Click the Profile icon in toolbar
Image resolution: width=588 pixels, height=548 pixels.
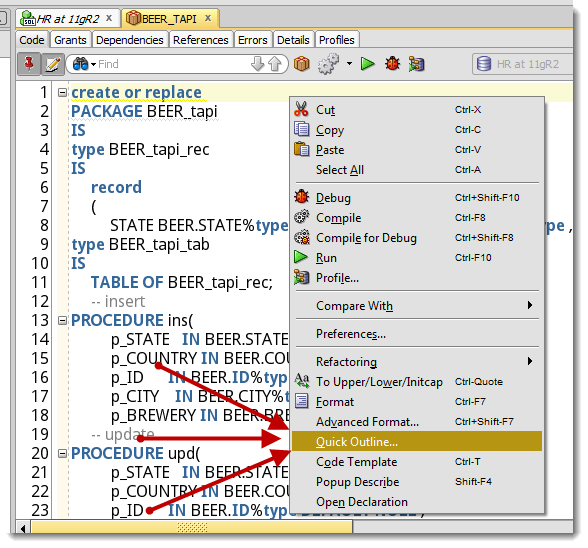[416, 64]
